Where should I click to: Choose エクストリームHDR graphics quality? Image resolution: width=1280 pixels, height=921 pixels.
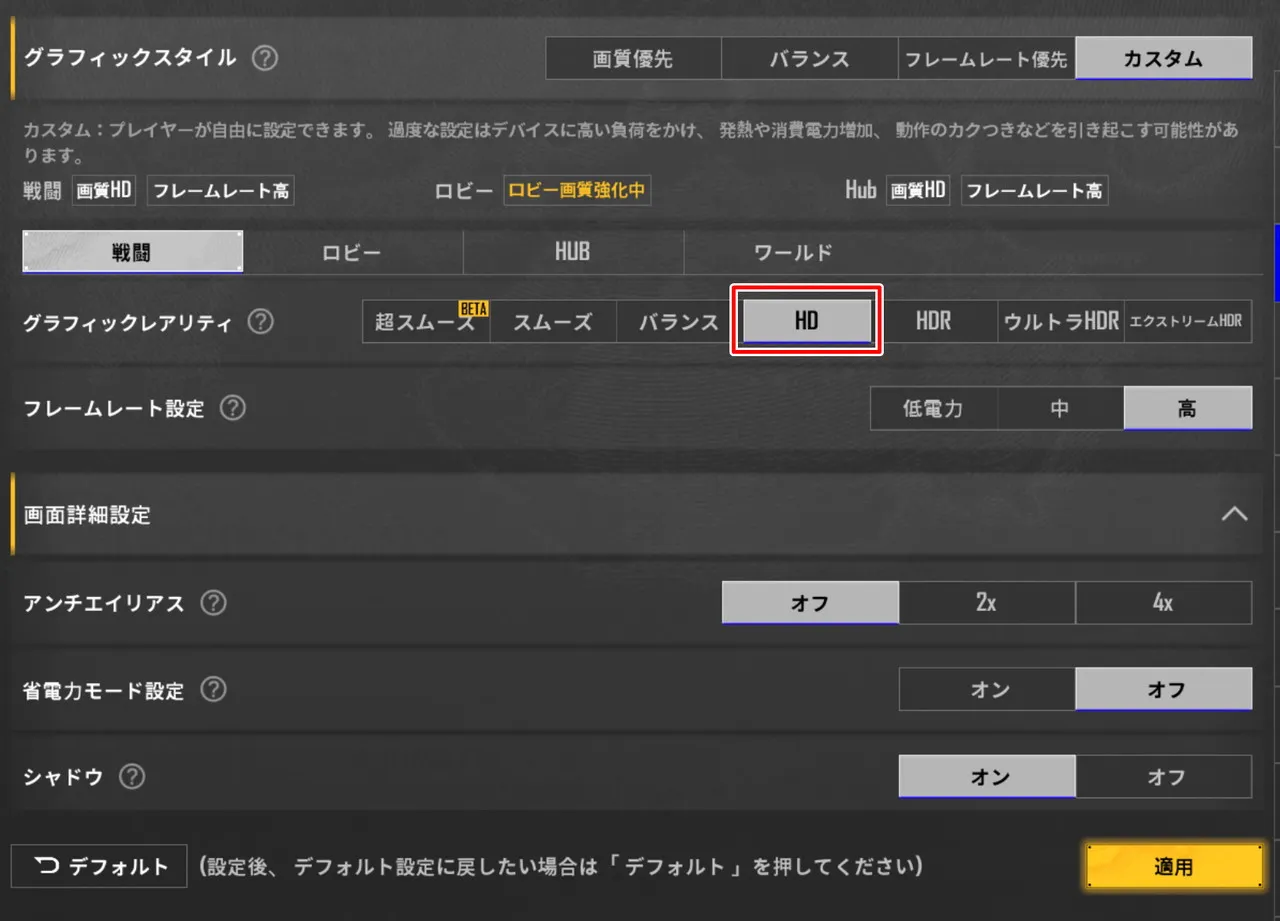click(x=1188, y=322)
